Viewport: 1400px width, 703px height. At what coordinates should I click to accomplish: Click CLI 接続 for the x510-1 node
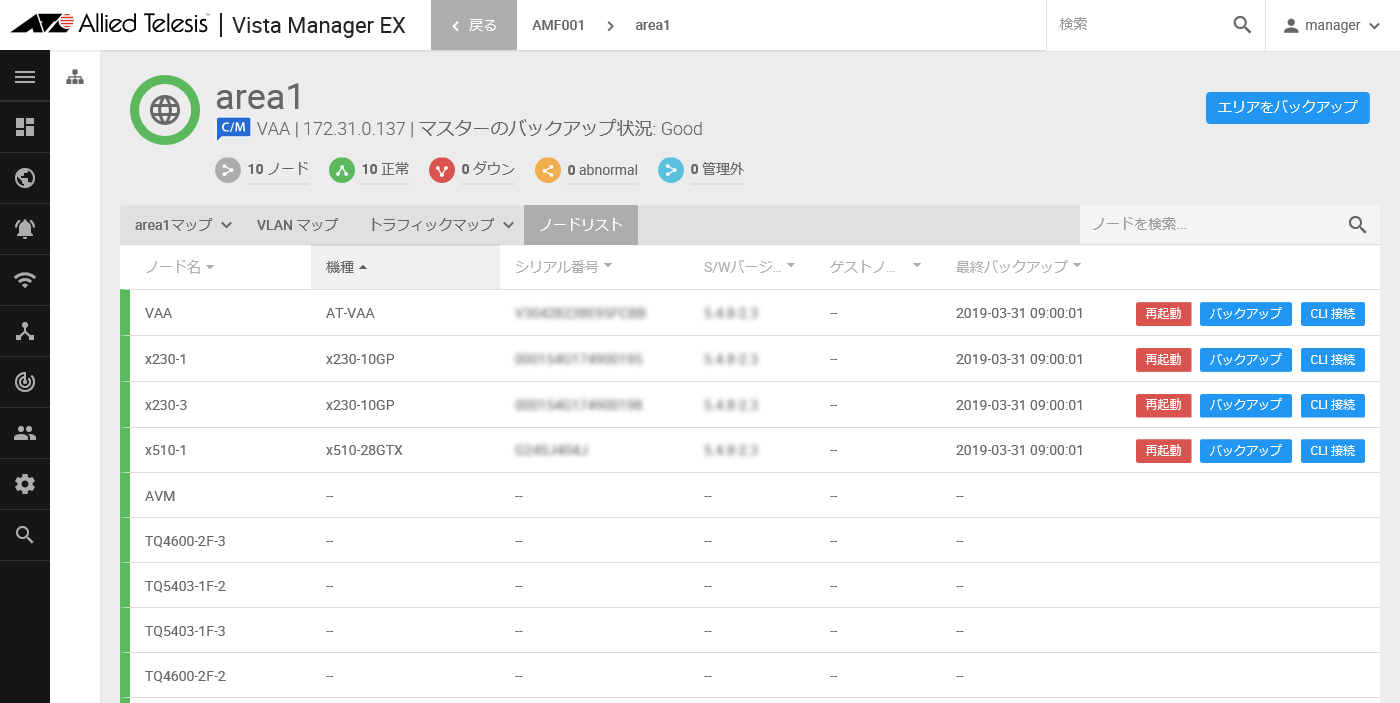pos(1333,451)
